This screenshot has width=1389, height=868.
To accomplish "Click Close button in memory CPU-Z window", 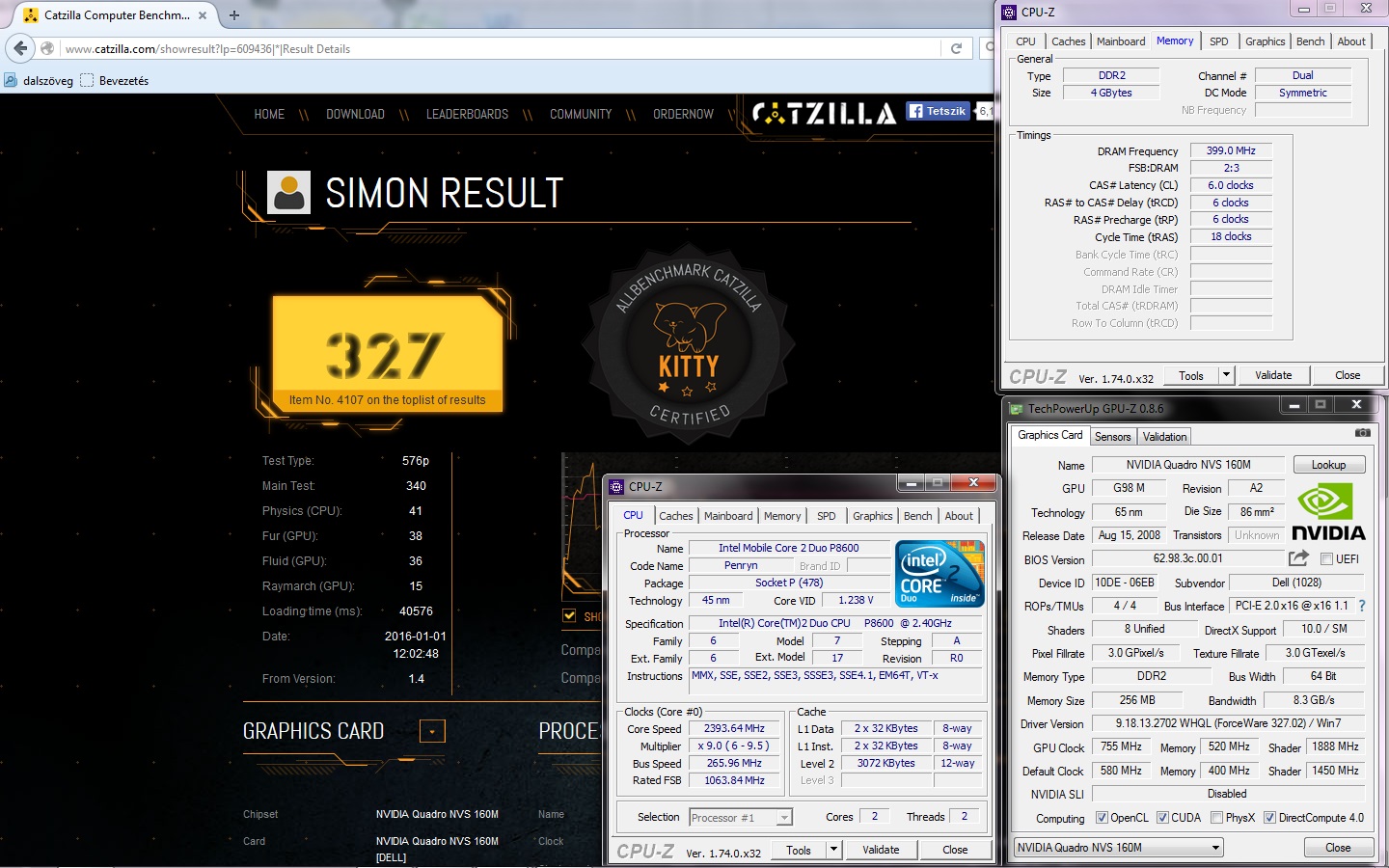I will (1348, 375).
